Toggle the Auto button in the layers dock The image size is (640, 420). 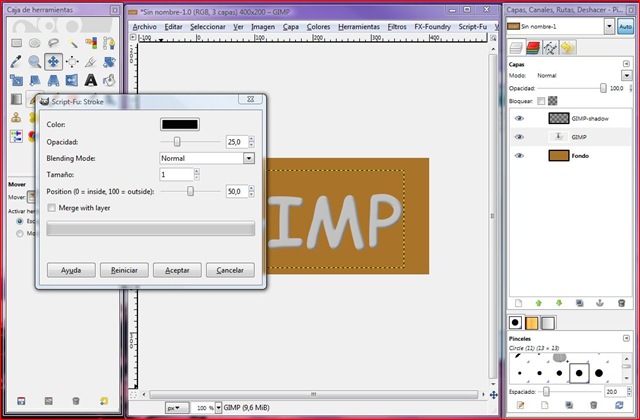[x=625, y=27]
